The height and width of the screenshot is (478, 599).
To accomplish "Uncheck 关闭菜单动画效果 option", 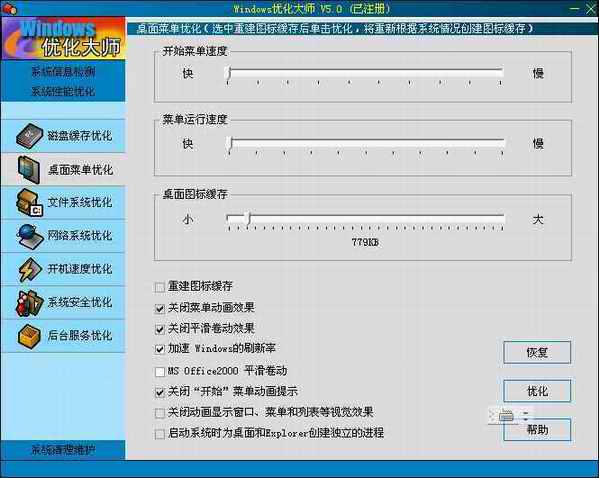I will (160, 308).
